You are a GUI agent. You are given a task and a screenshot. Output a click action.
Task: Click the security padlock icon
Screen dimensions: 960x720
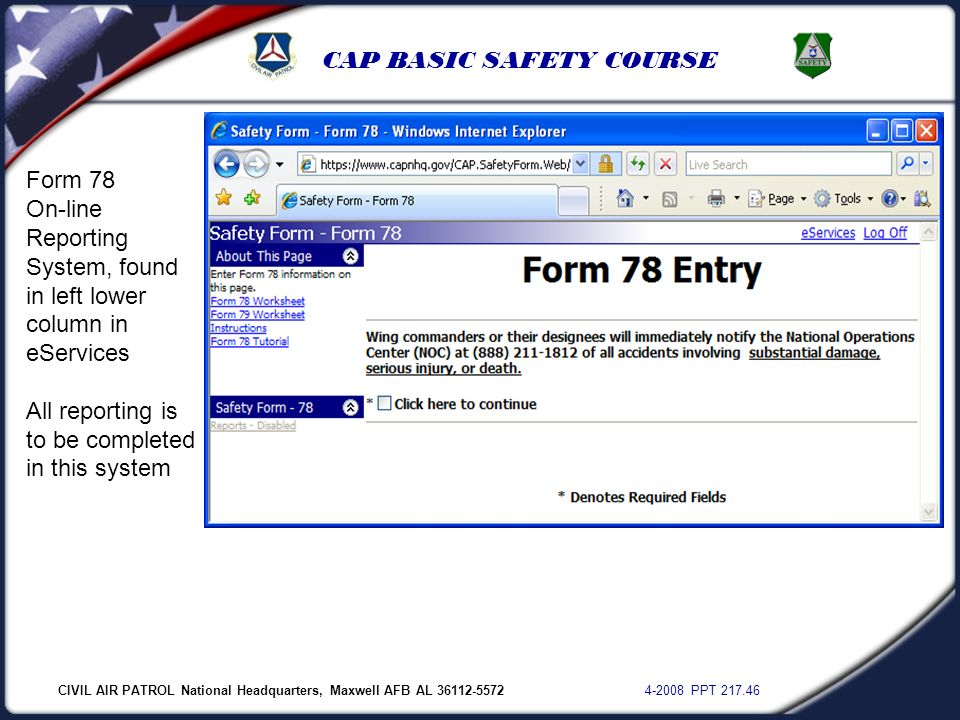tap(606, 164)
